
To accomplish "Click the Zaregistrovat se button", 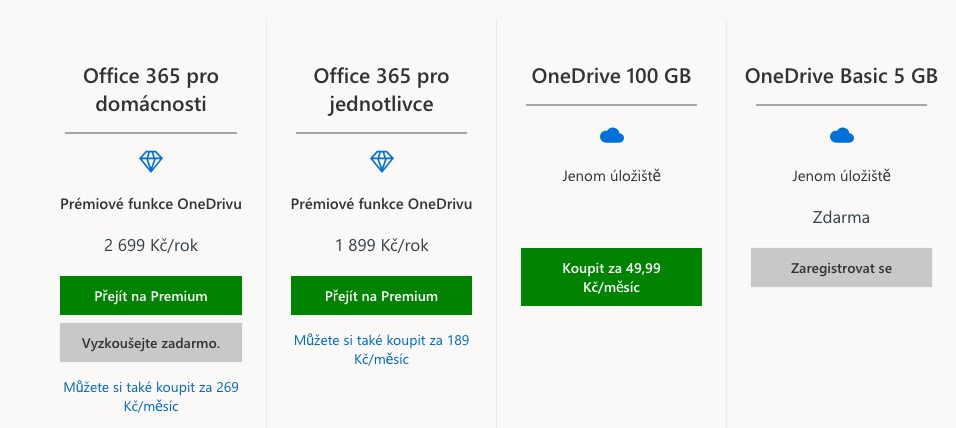I will 841,268.
